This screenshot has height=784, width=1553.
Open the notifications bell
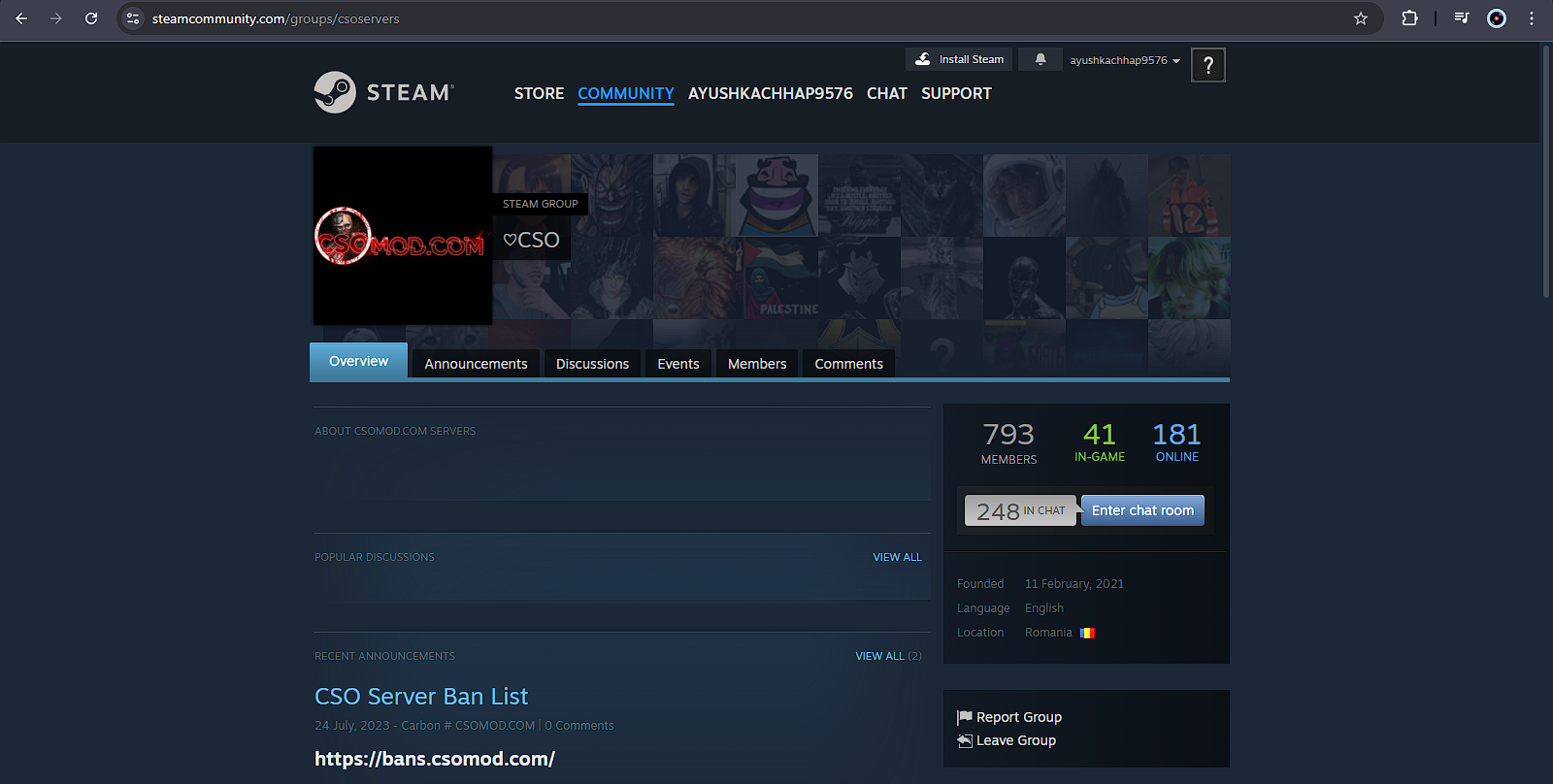(x=1041, y=59)
